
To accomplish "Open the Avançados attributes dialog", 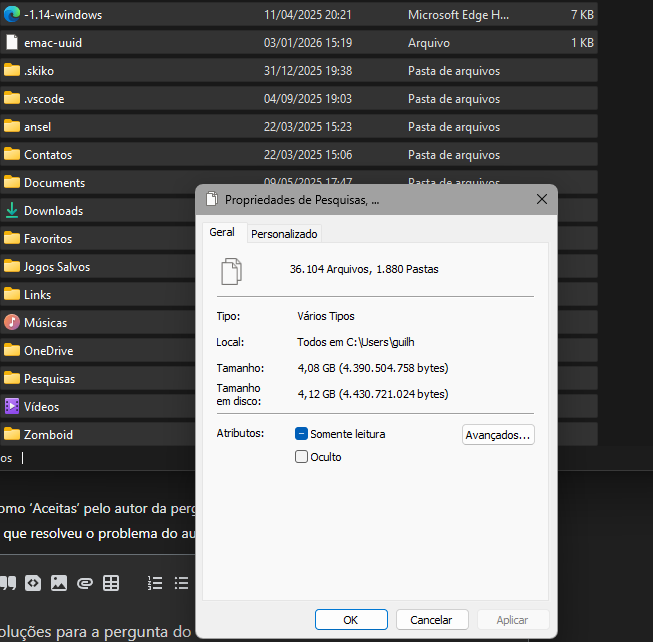I will [498, 435].
